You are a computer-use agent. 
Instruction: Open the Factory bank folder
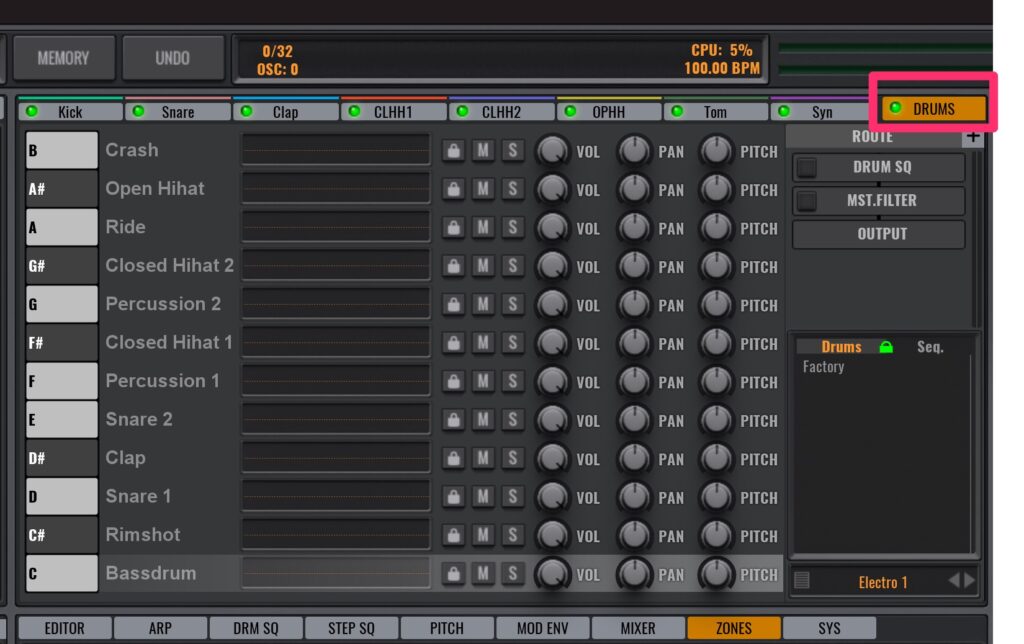[x=823, y=367]
